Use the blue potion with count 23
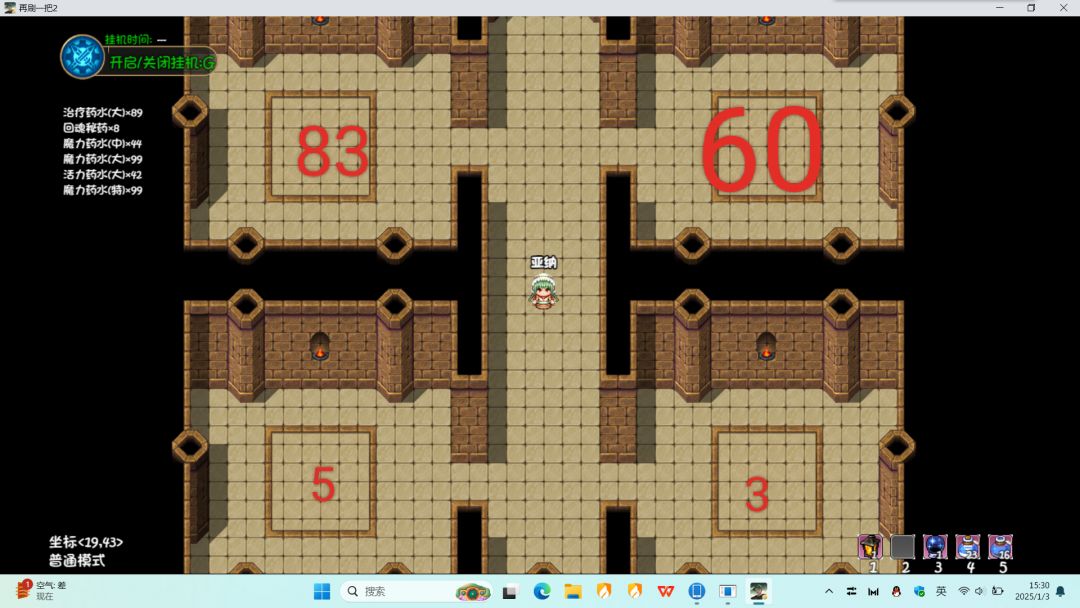This screenshot has width=1080, height=608. tap(968, 547)
